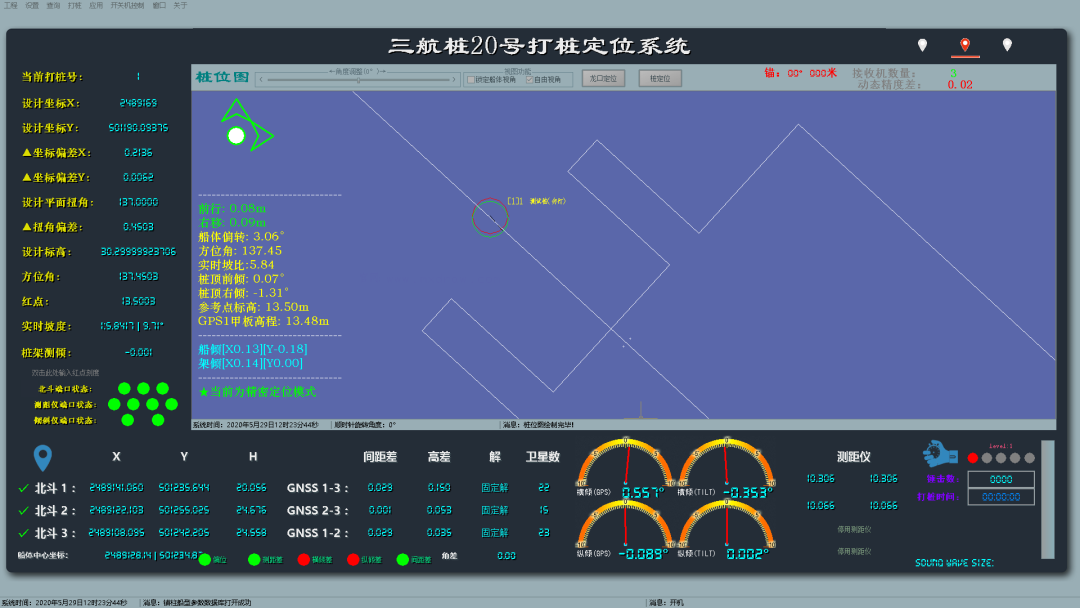Click the blue hand stopwatch icon
1080x608 pixels.
click(941, 454)
